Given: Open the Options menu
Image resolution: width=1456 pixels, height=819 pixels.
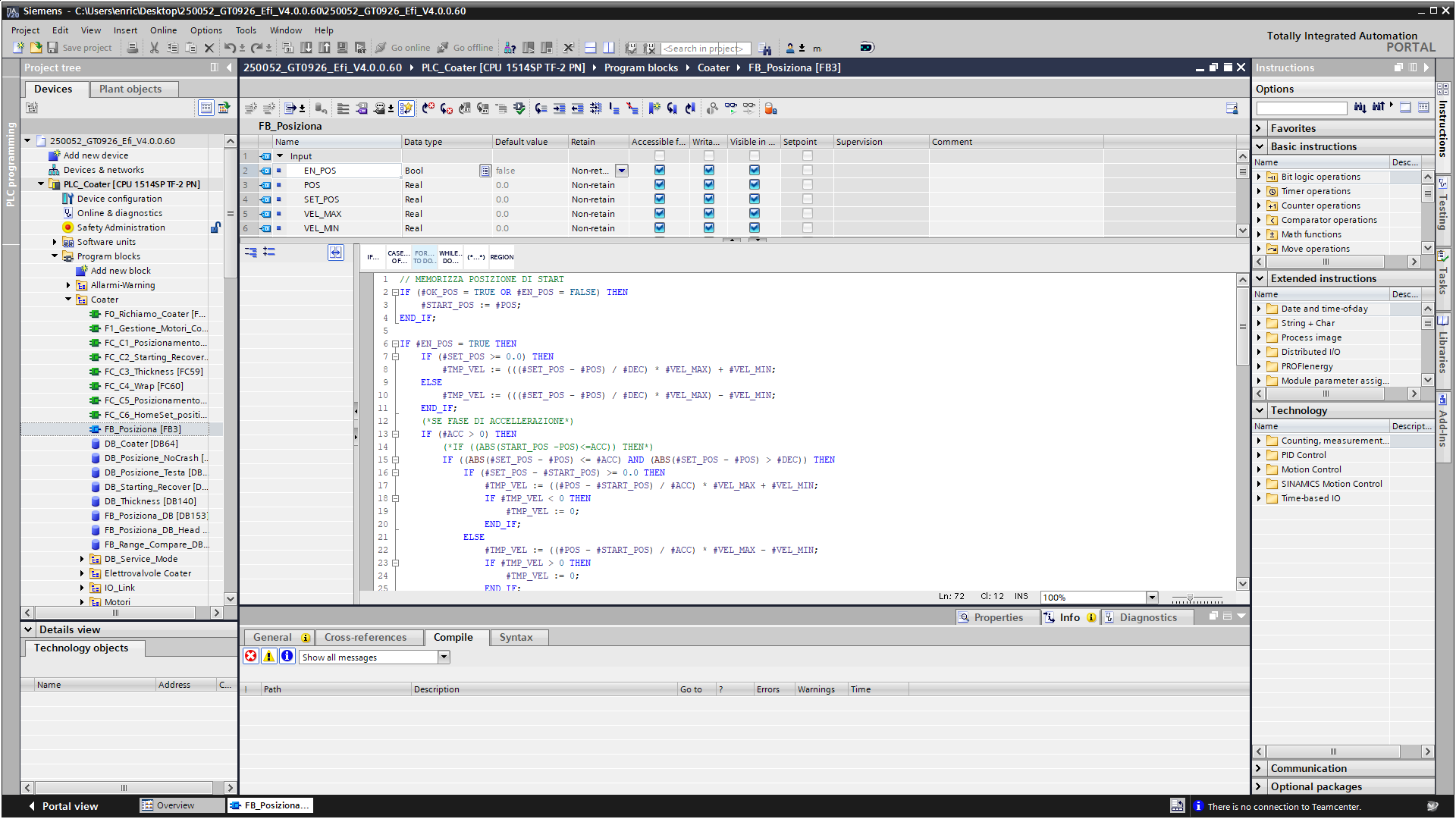Looking at the screenshot, I should [x=206, y=30].
